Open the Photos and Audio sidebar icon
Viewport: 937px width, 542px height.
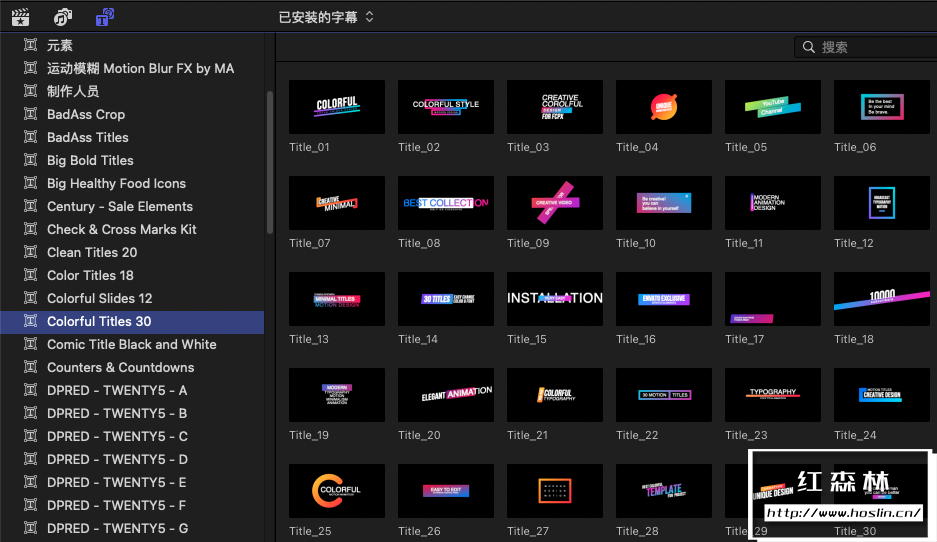click(63, 17)
